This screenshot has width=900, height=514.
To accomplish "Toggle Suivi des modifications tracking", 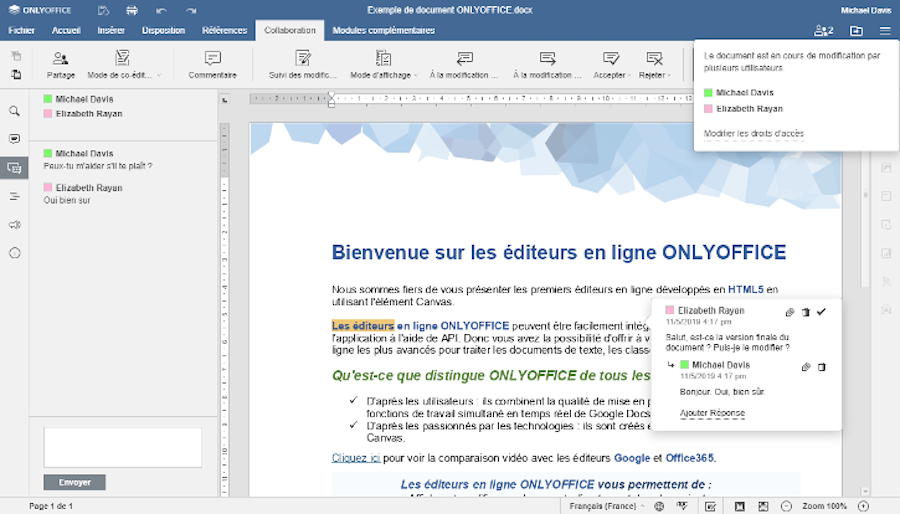I will coord(302,64).
